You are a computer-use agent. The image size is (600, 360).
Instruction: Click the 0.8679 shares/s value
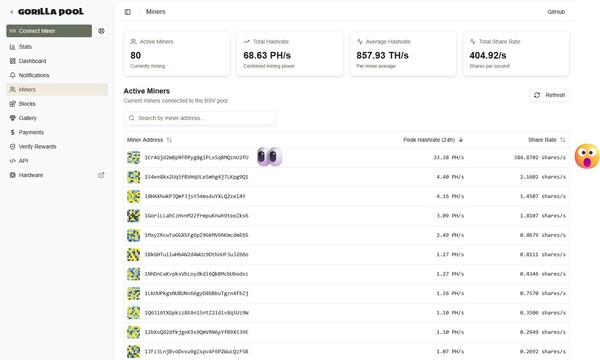[x=543, y=235]
